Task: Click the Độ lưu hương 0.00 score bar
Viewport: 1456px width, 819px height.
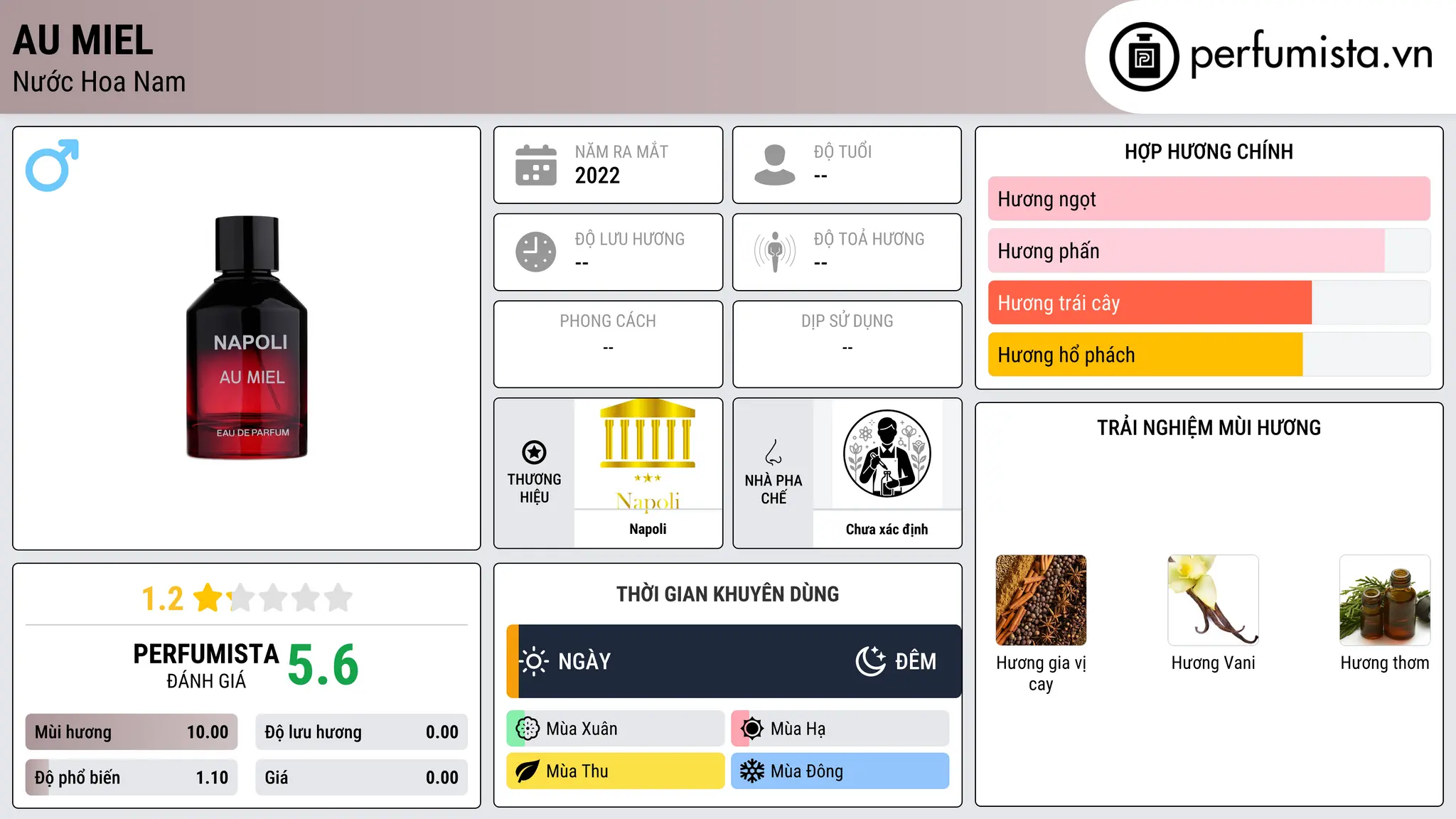Action: pyautogui.click(x=361, y=732)
